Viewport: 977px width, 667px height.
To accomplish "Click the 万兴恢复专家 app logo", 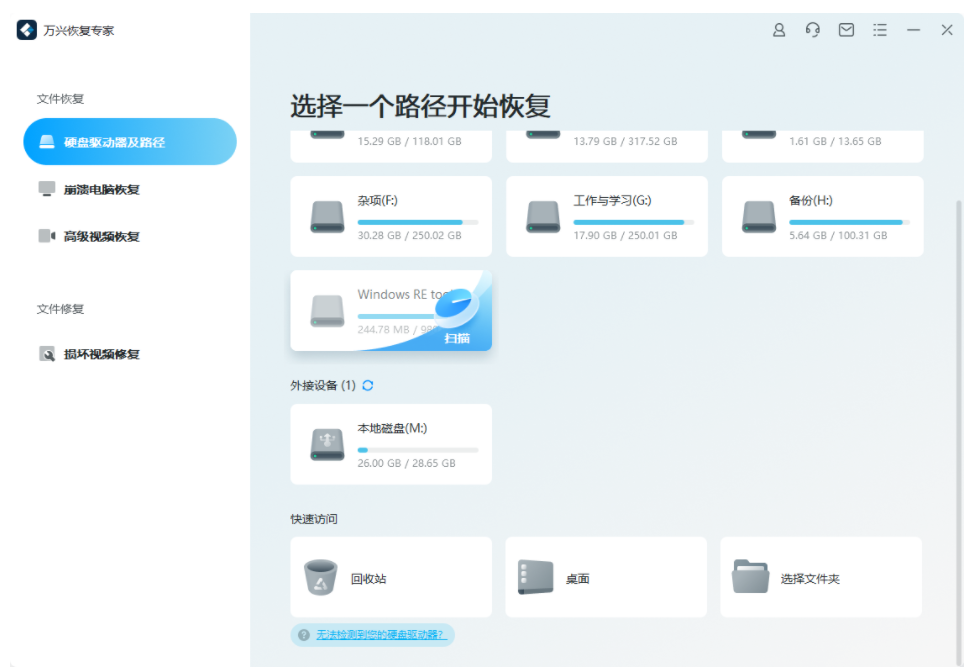I will [x=27, y=30].
